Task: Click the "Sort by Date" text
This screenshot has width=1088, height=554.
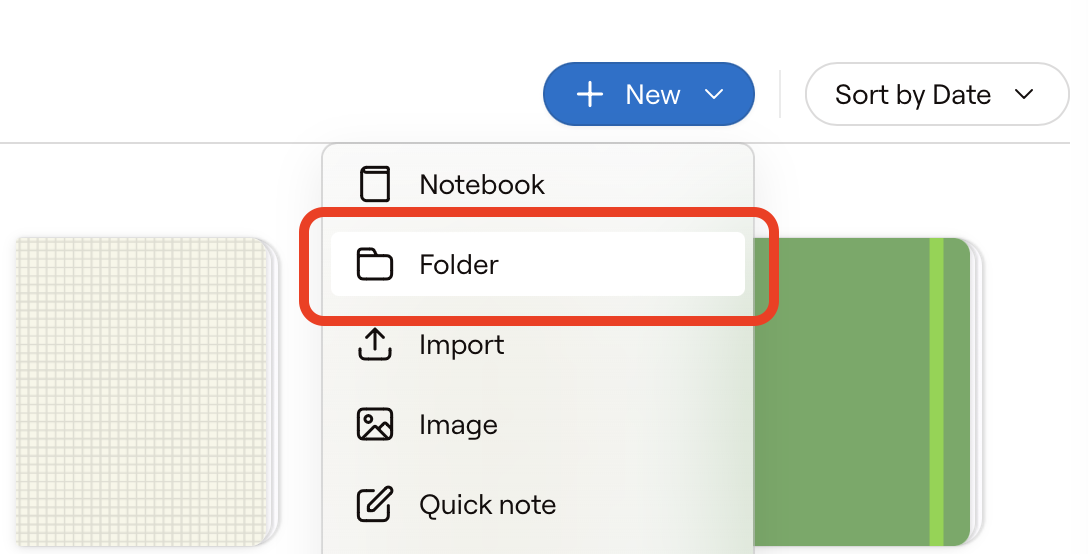Action: coord(912,95)
